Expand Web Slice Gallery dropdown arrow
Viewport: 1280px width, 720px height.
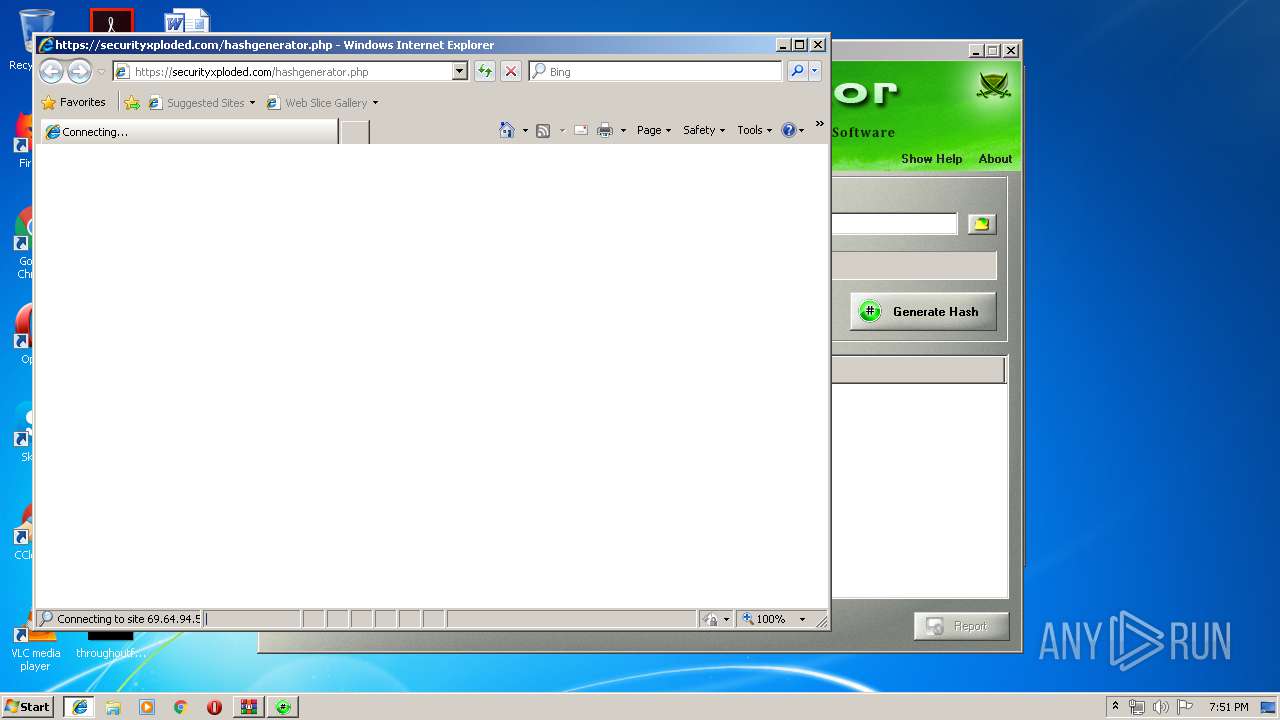click(375, 103)
